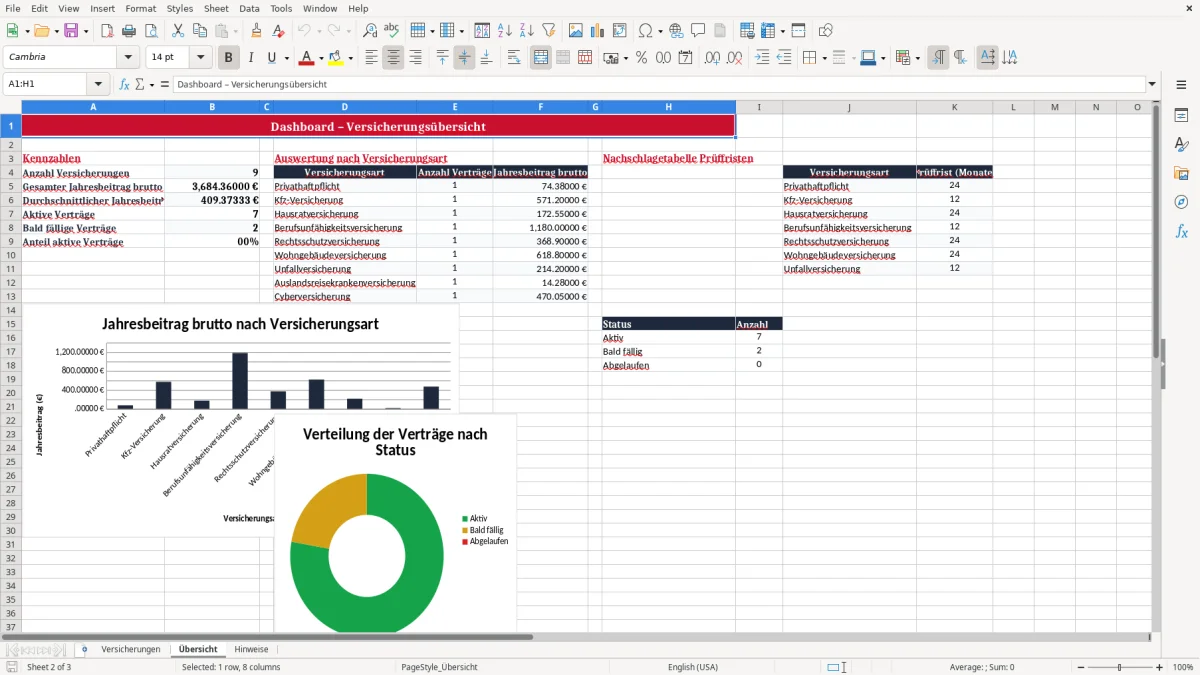Open the Borders dropdown arrow
This screenshot has height=675, width=1200.
click(824, 58)
